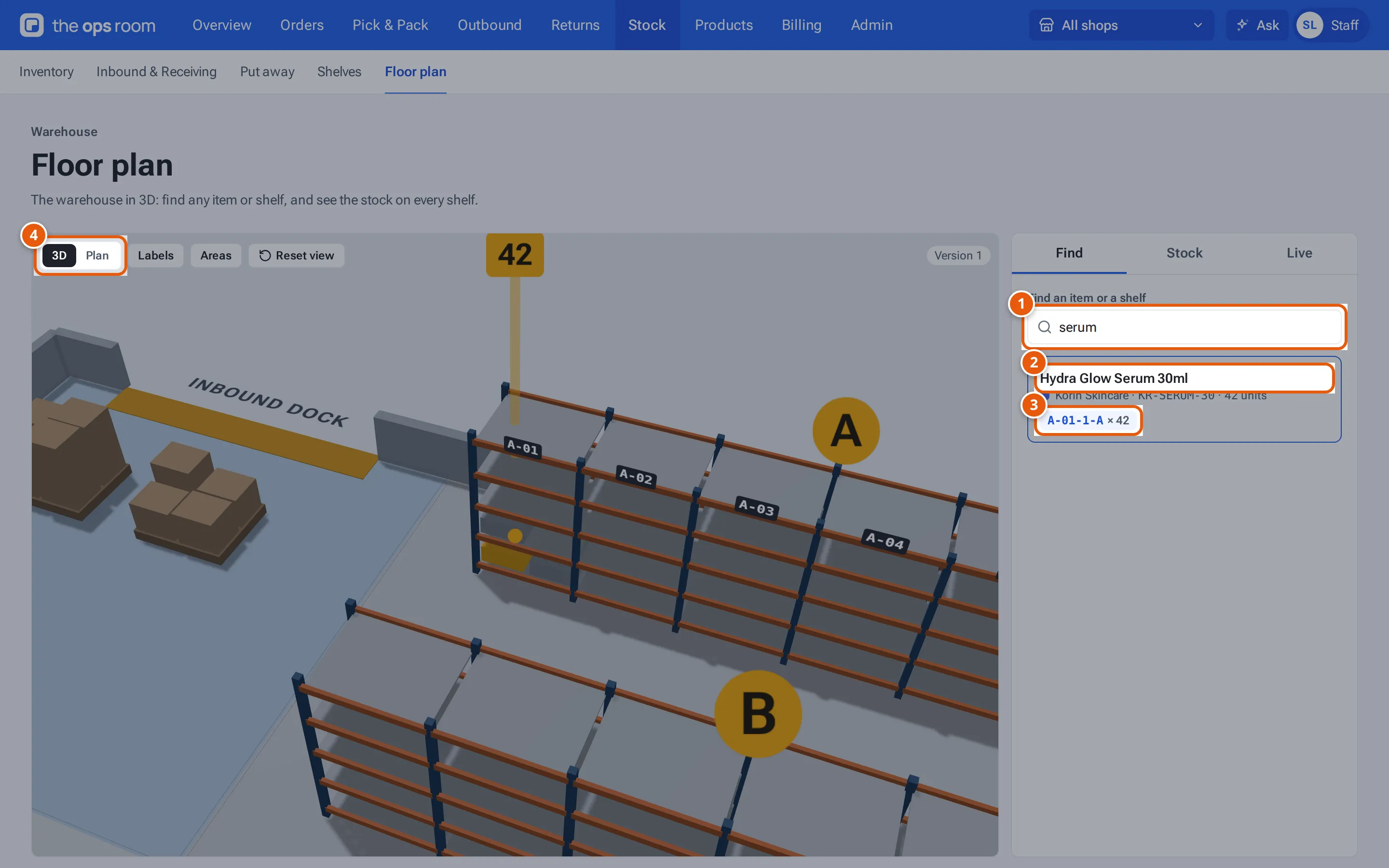Open the Billing section
The image size is (1389, 868).
(801, 25)
